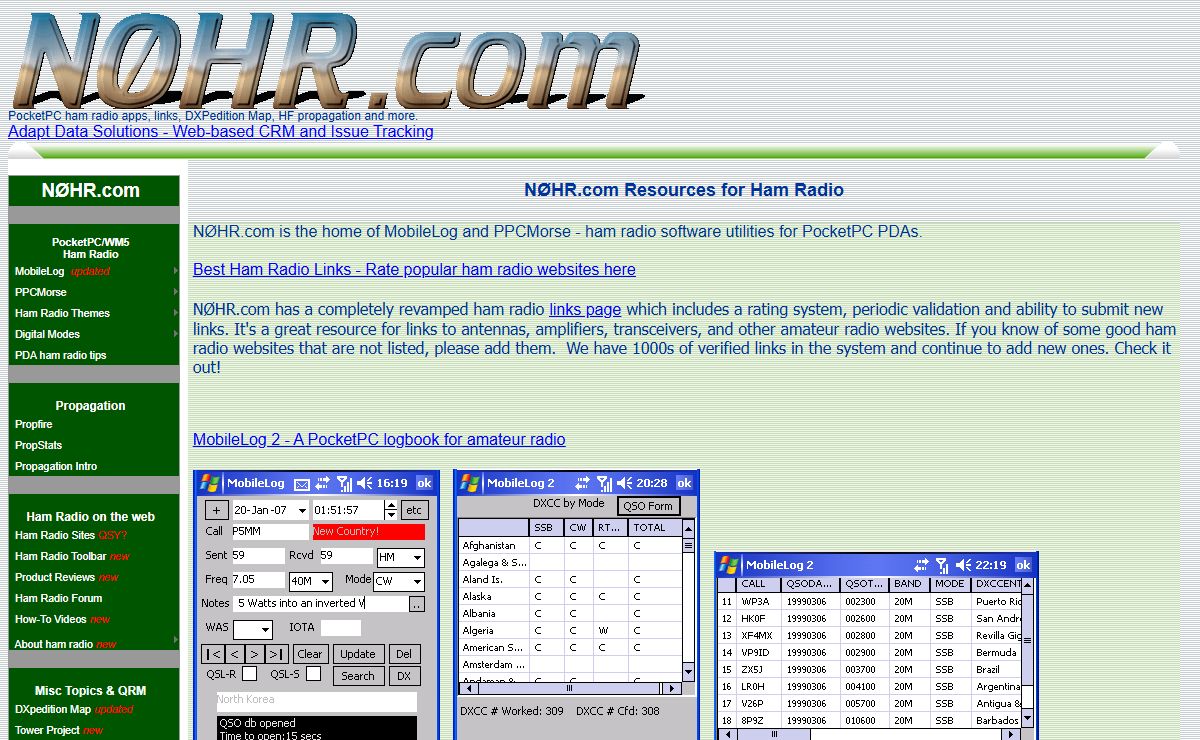The image size is (1200, 740).
Task: Go to previous record with < button
Action: pos(234,654)
